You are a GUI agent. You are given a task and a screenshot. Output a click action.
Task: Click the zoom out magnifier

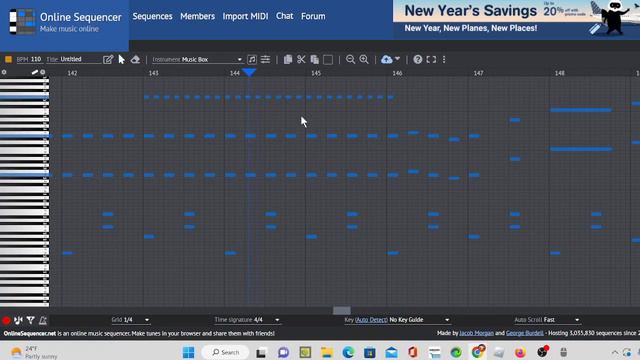(350, 60)
